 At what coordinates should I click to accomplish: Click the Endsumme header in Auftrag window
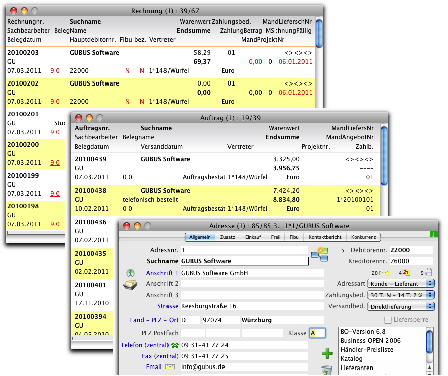(x=282, y=137)
